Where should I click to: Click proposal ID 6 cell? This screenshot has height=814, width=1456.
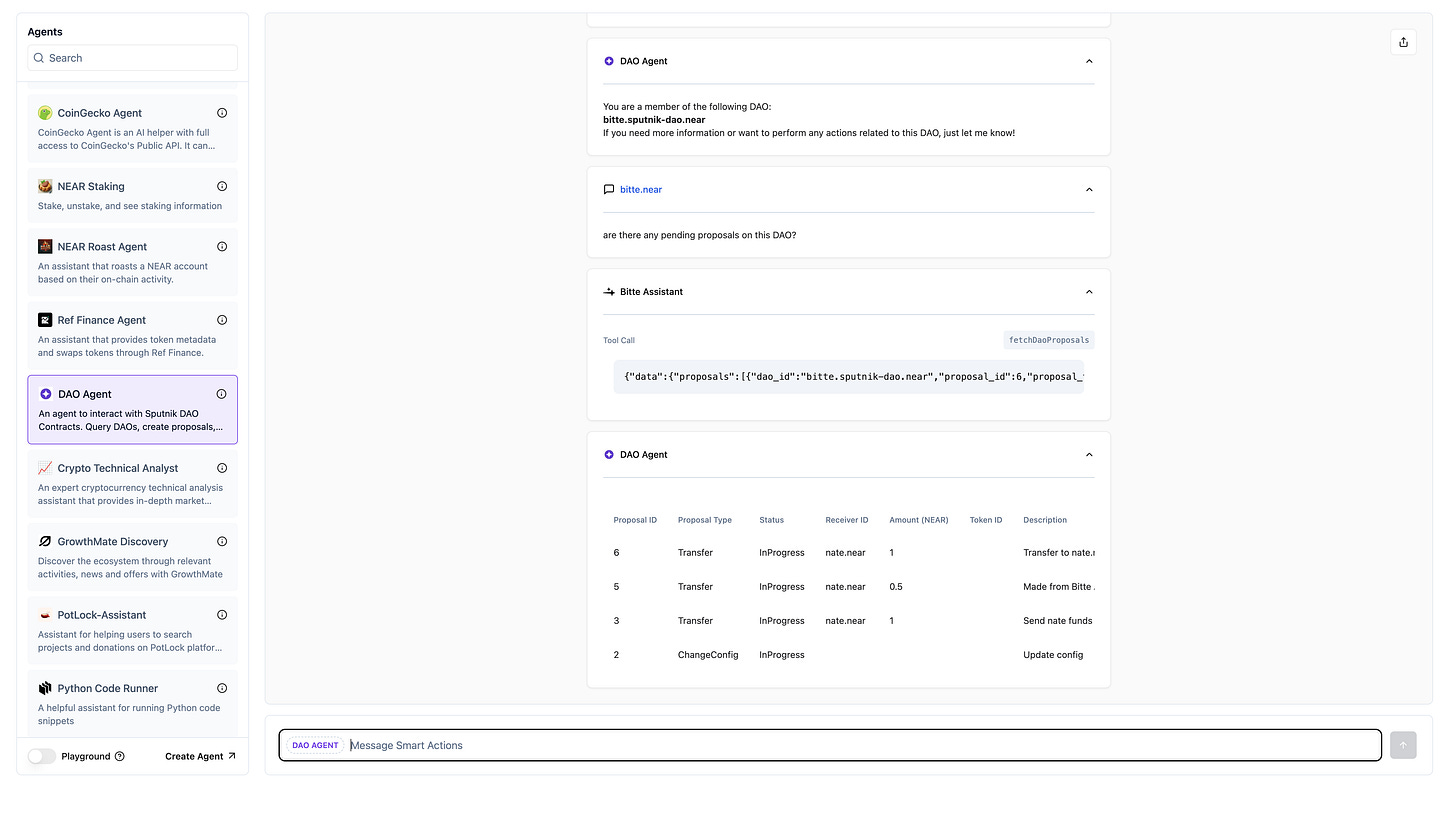617,553
